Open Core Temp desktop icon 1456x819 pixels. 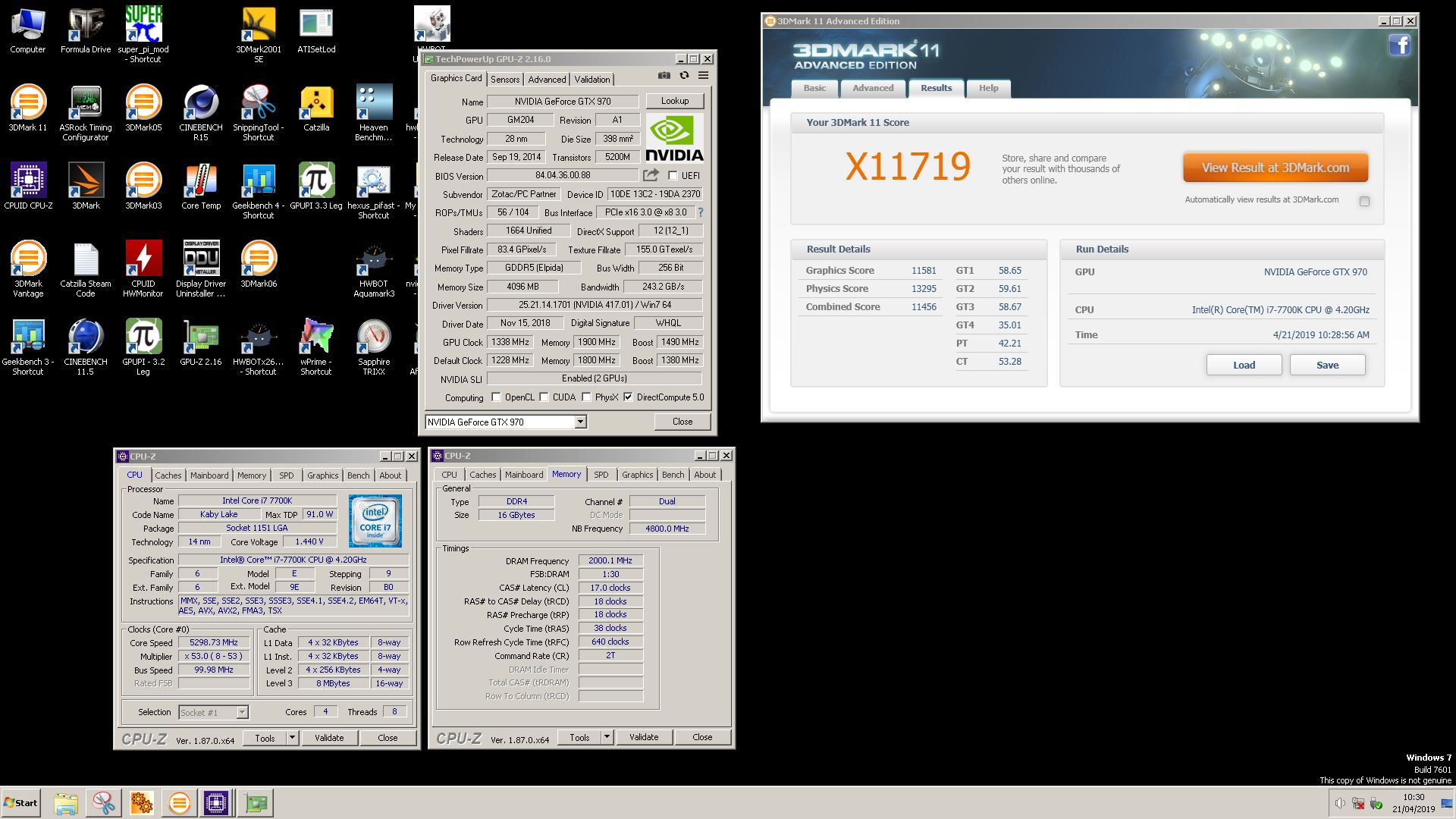pyautogui.click(x=201, y=186)
